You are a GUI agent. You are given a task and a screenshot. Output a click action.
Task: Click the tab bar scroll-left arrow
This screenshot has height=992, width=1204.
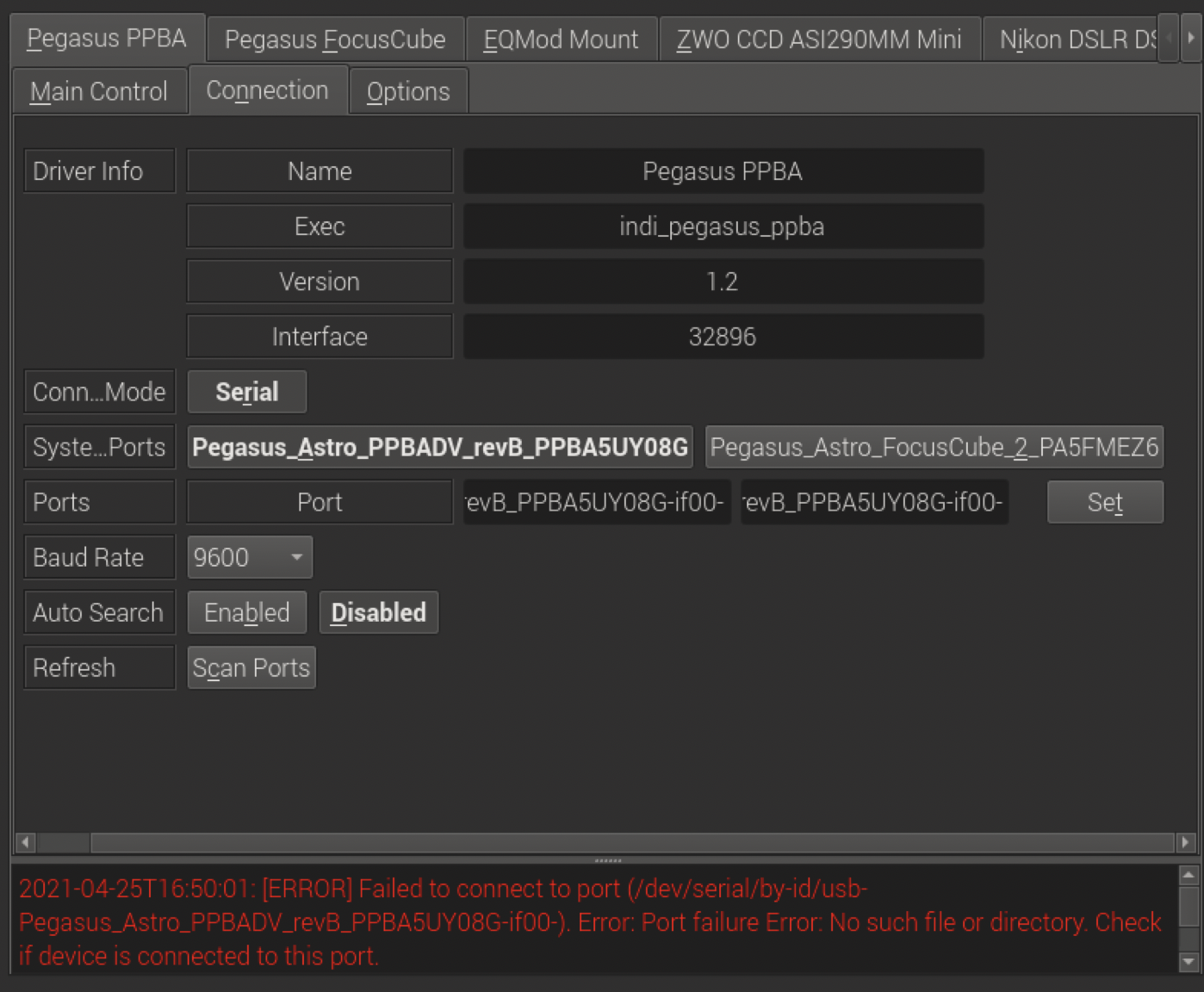pos(1169,38)
